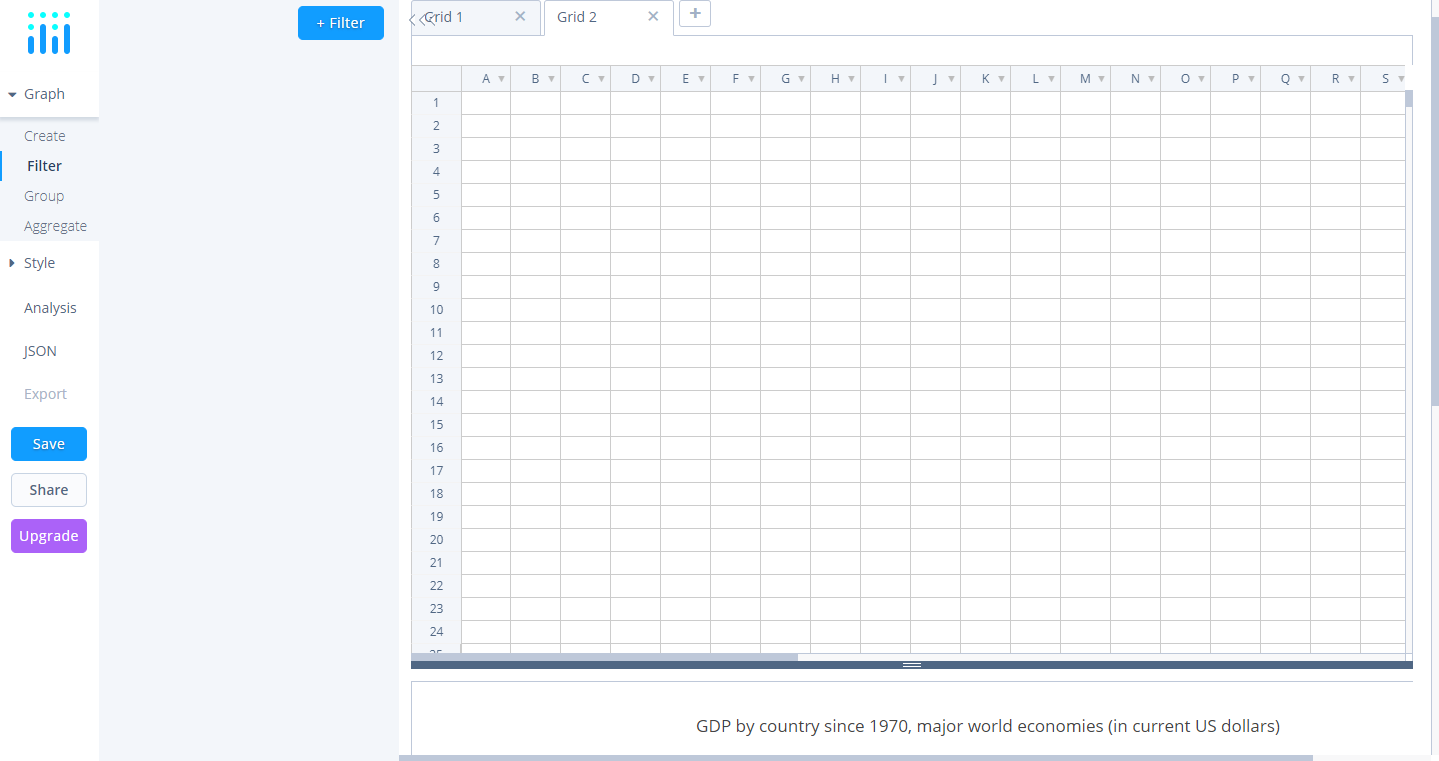This screenshot has height=761, width=1439.
Task: Click the Upgrade button
Action: (49, 536)
